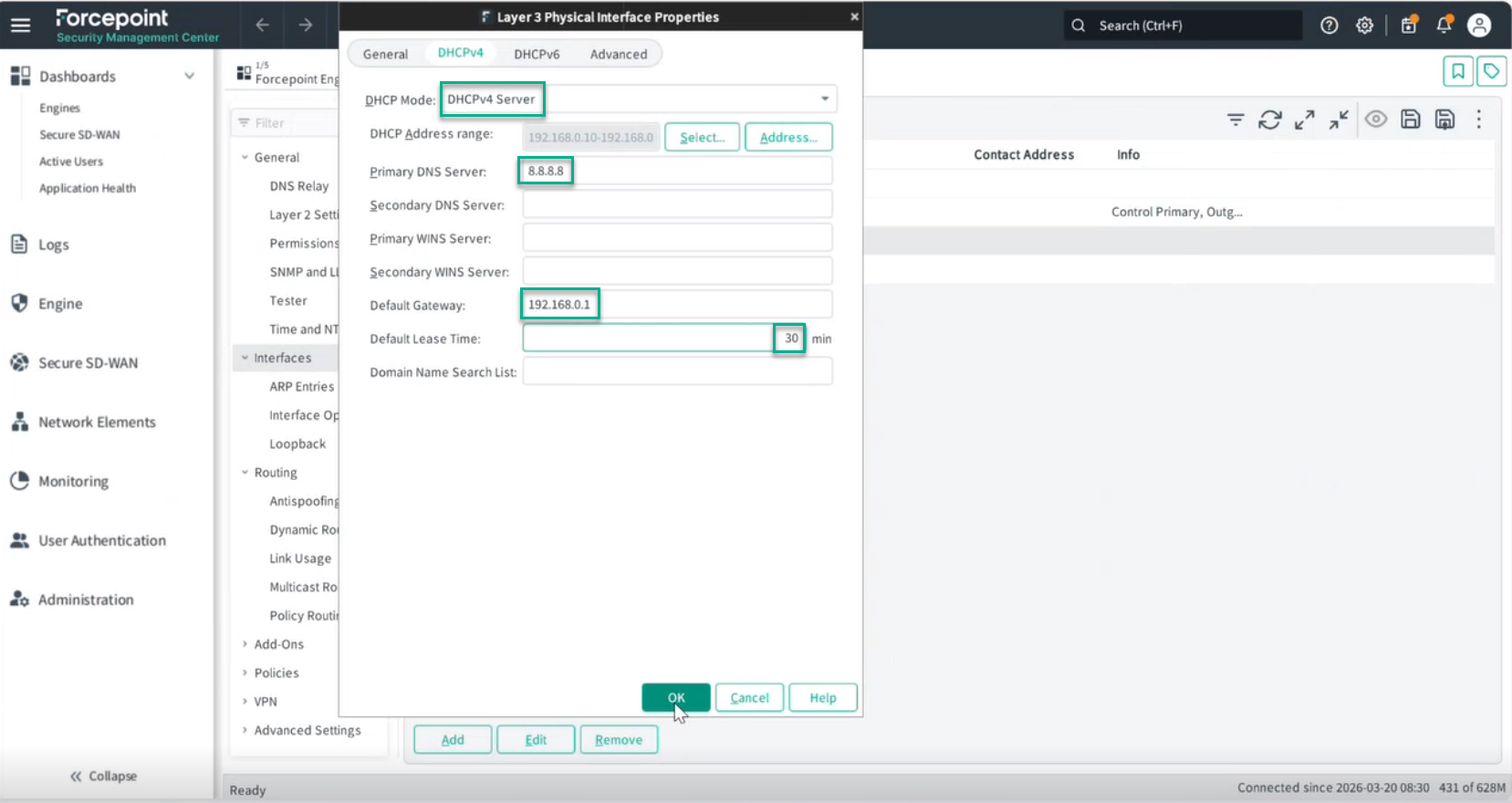Select Link Usage in the tree
Image resolution: width=1512 pixels, height=803 pixels.
300,558
